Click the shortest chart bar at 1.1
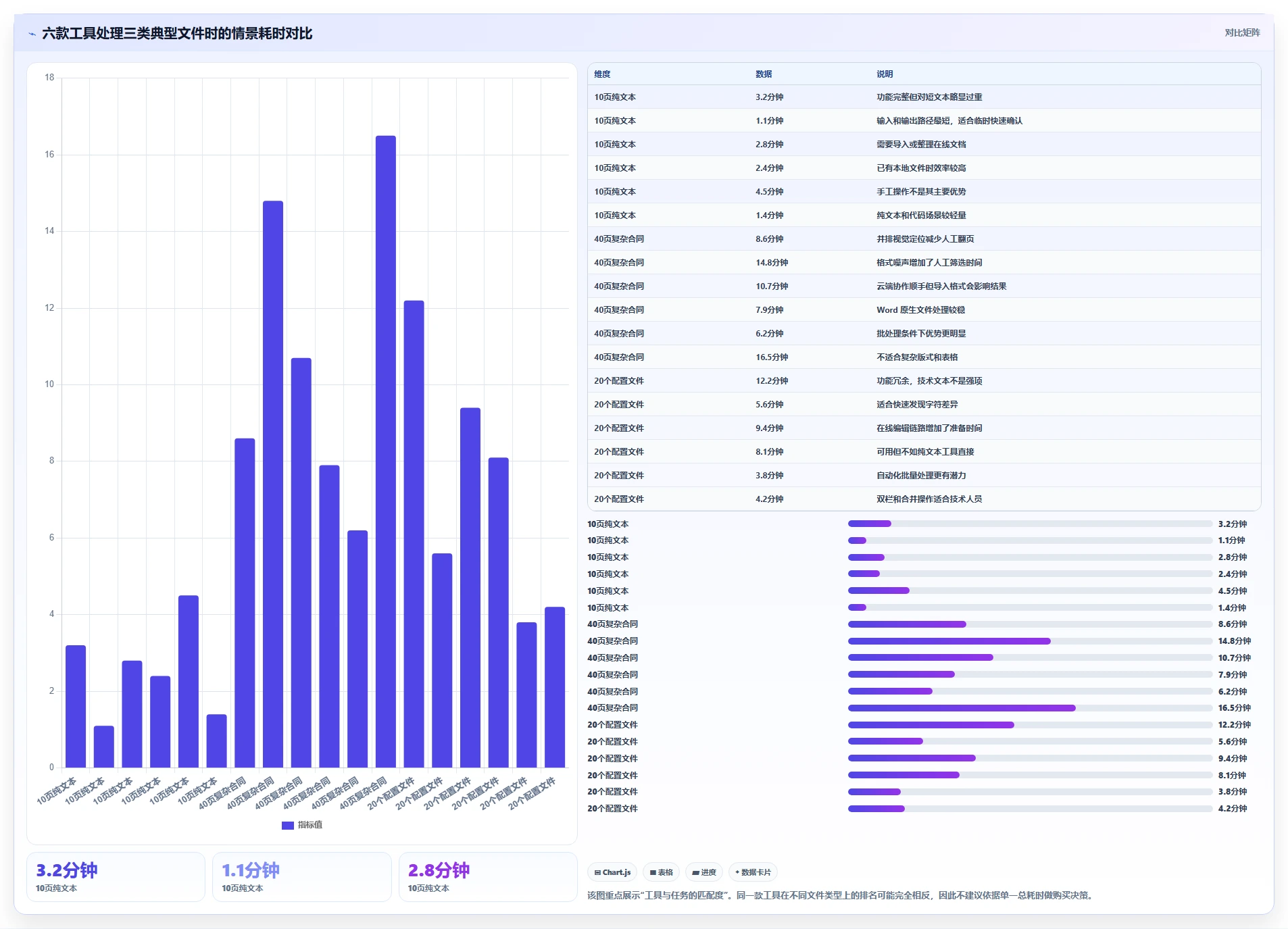The height and width of the screenshot is (929, 1288). [104, 747]
